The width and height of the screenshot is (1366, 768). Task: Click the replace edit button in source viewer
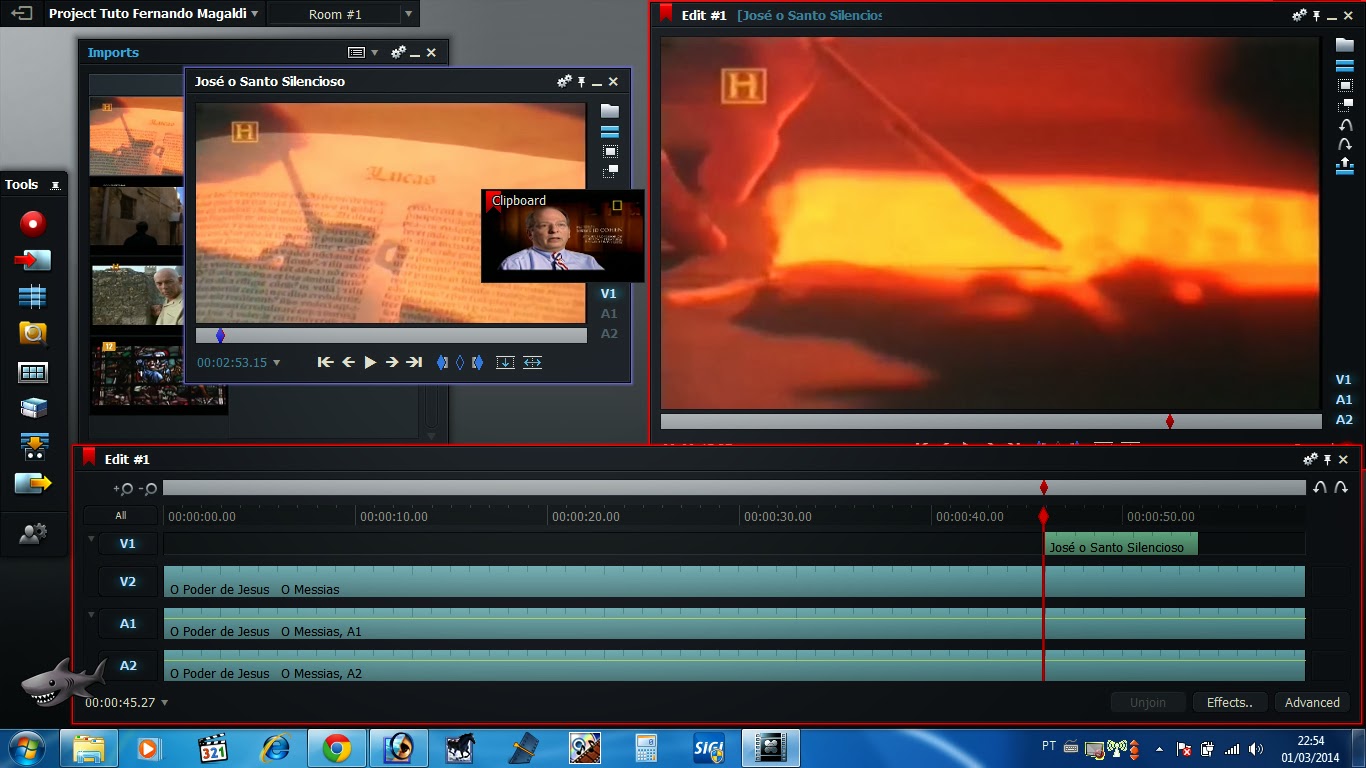tap(532, 362)
